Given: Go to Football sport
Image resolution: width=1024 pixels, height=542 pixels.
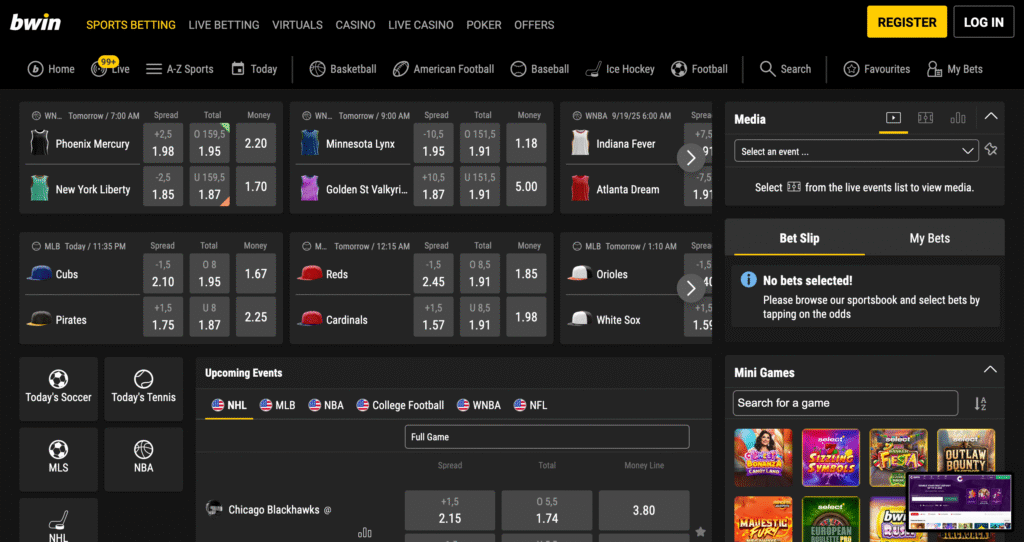Looking at the screenshot, I should [x=699, y=69].
